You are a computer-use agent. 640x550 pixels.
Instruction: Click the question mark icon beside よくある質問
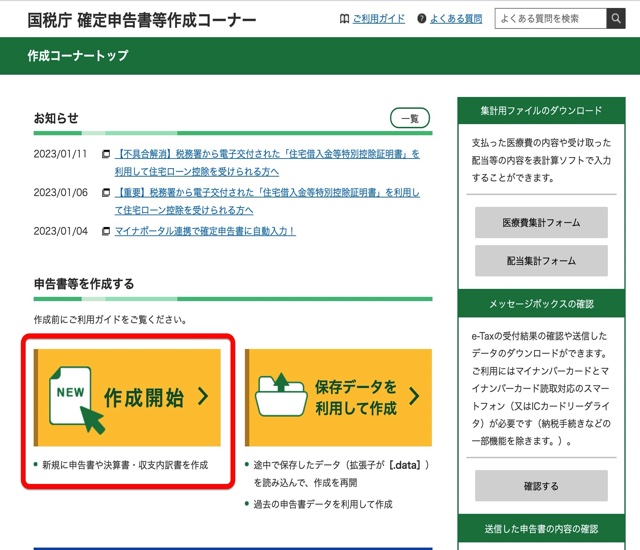(x=422, y=19)
